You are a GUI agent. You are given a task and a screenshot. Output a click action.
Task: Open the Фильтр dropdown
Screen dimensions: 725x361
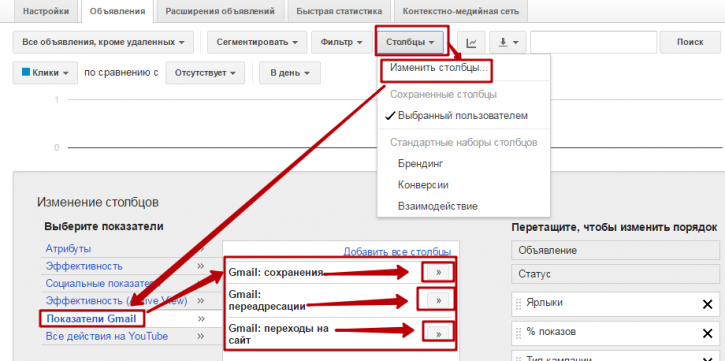click(342, 43)
